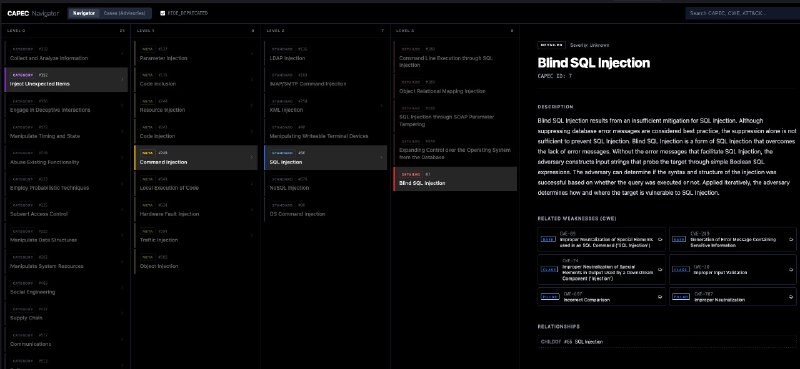Open CWE-89 SQL Injection weakness card
The image size is (800, 369).
pyautogui.click(x=602, y=239)
